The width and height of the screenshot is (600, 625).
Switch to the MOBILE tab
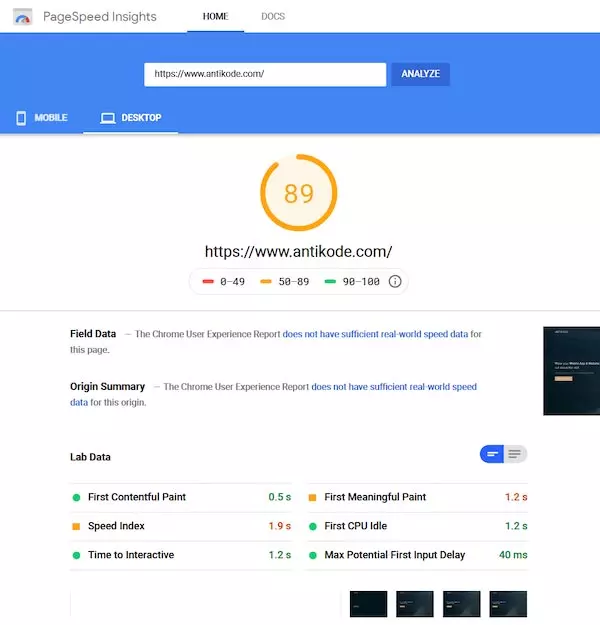[x=41, y=118]
